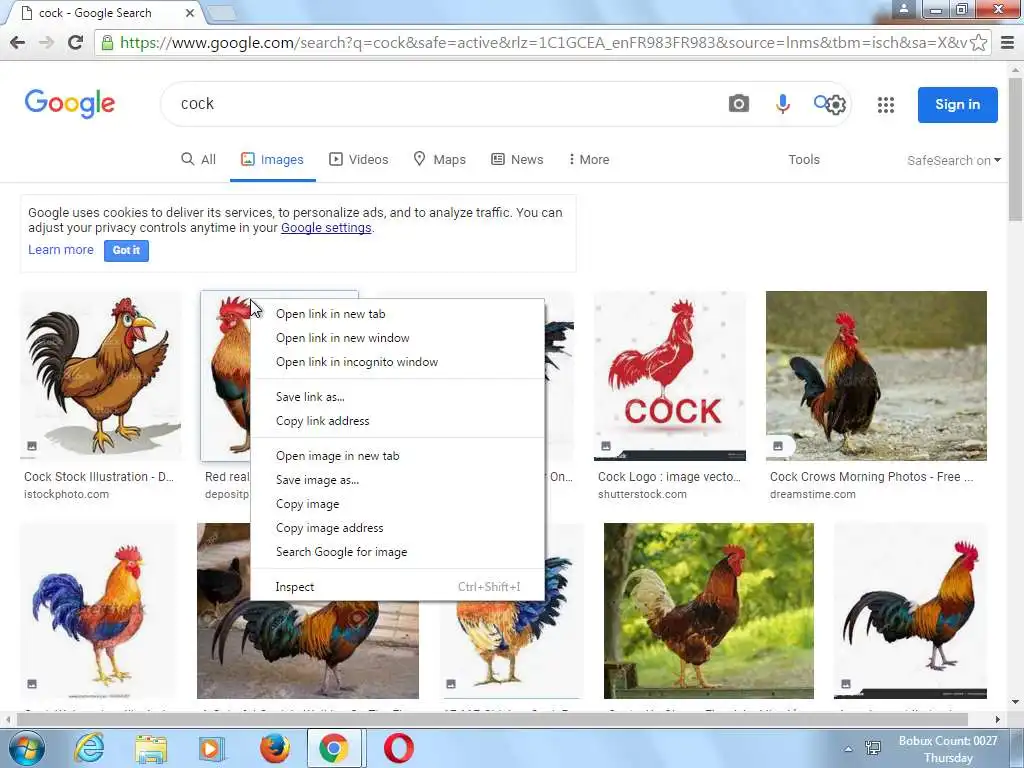Select Save link as...
This screenshot has height=768, width=1024.
pos(397,396)
